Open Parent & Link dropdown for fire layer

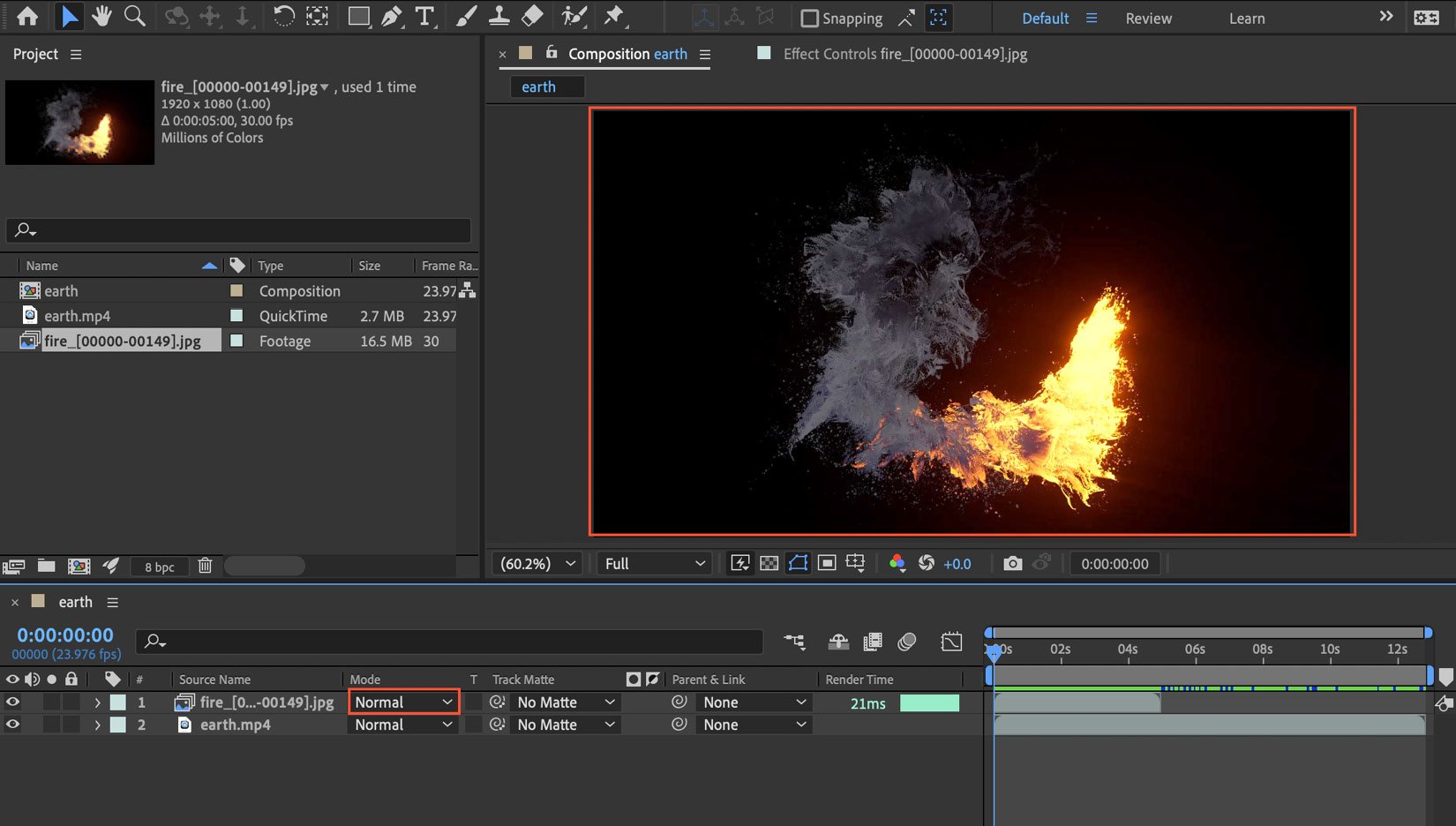pyautogui.click(x=753, y=702)
